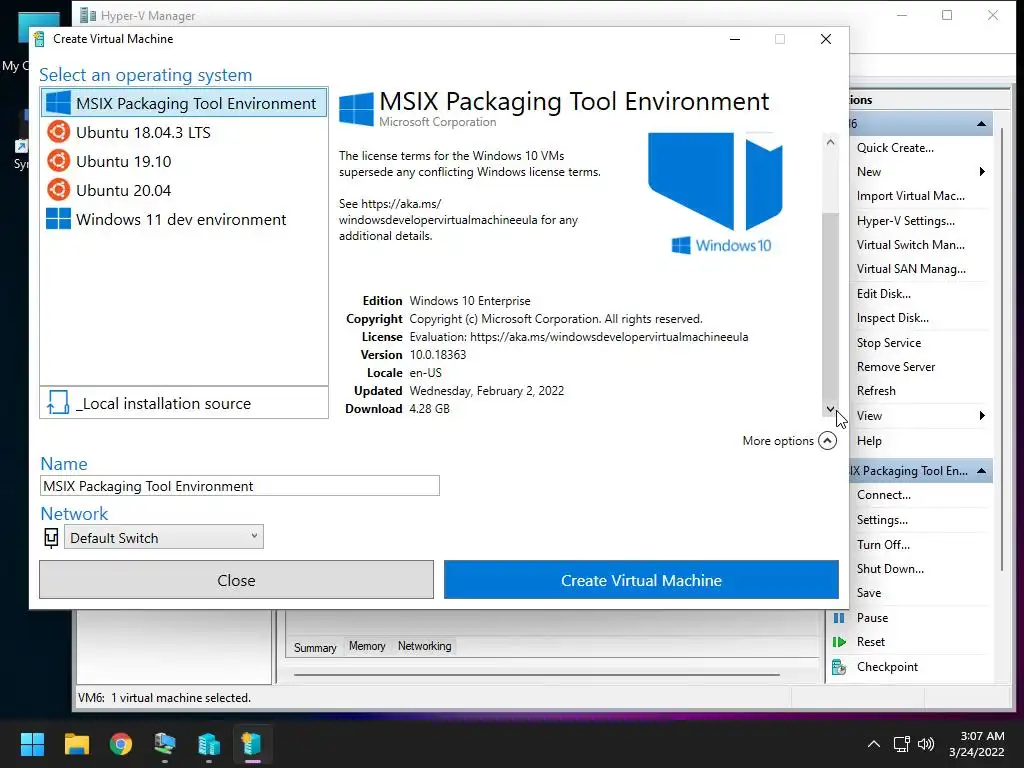
Task: Expand New submenu arrow in Actions
Action: click(x=982, y=172)
